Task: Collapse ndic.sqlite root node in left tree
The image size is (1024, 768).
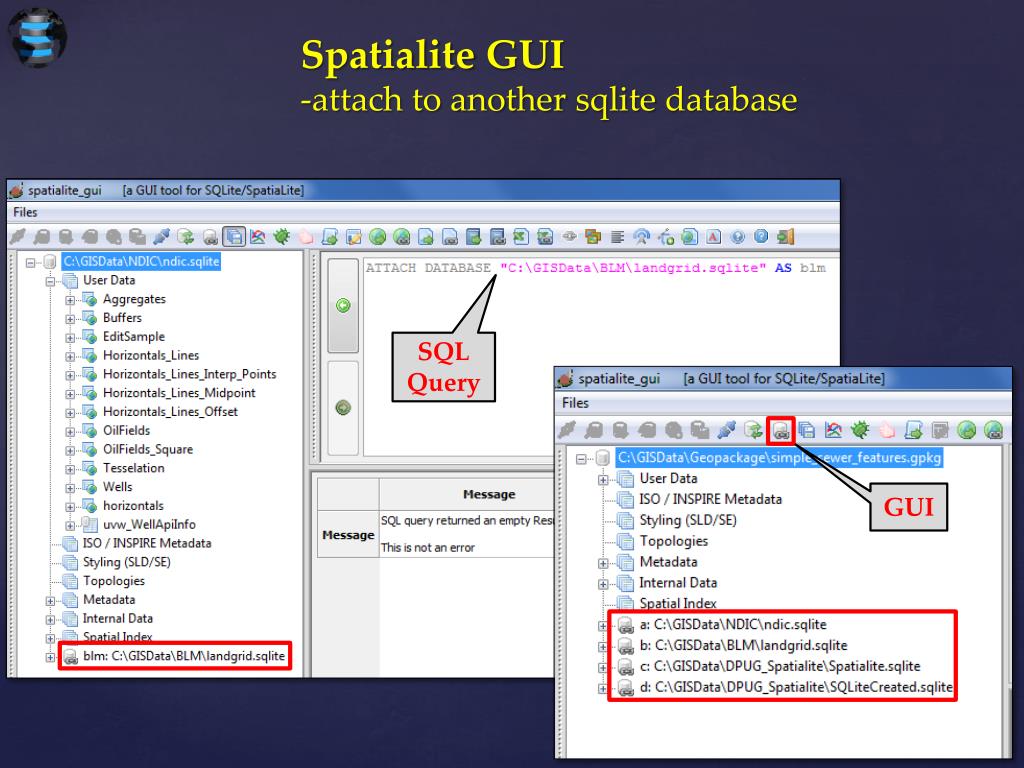Action: tap(30, 263)
